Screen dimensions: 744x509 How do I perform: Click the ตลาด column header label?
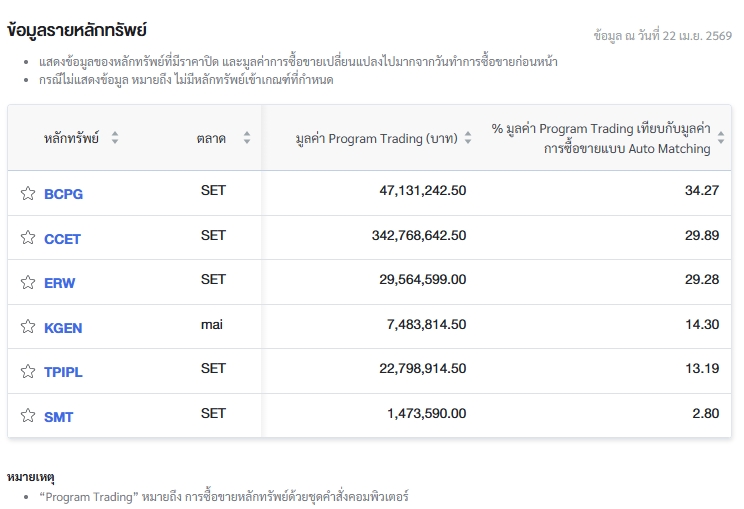(211, 138)
